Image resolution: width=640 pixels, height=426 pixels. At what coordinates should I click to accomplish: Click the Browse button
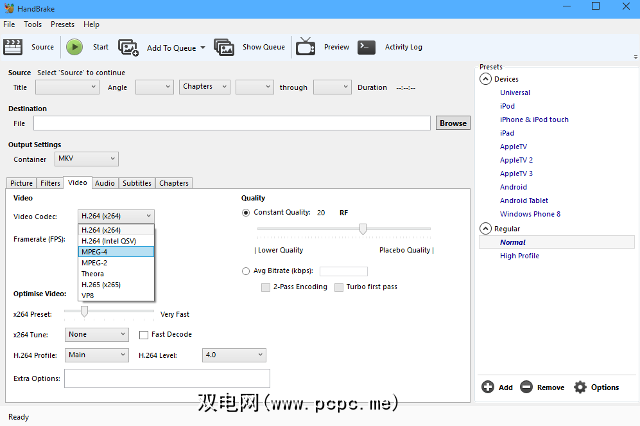(x=453, y=123)
